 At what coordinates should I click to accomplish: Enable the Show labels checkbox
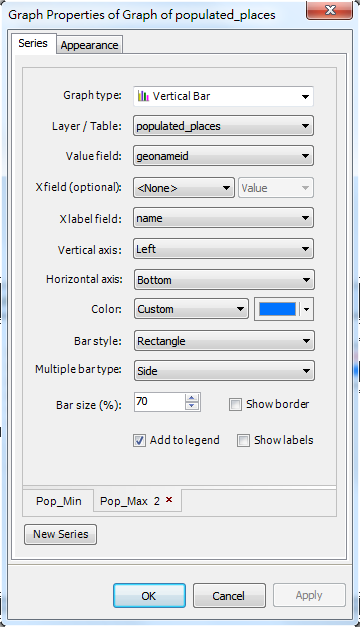pyautogui.click(x=243, y=441)
